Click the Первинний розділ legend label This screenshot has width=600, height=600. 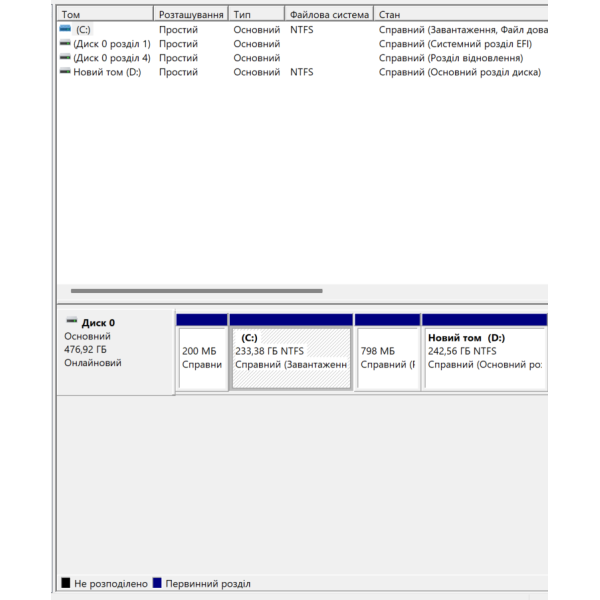tap(208, 584)
